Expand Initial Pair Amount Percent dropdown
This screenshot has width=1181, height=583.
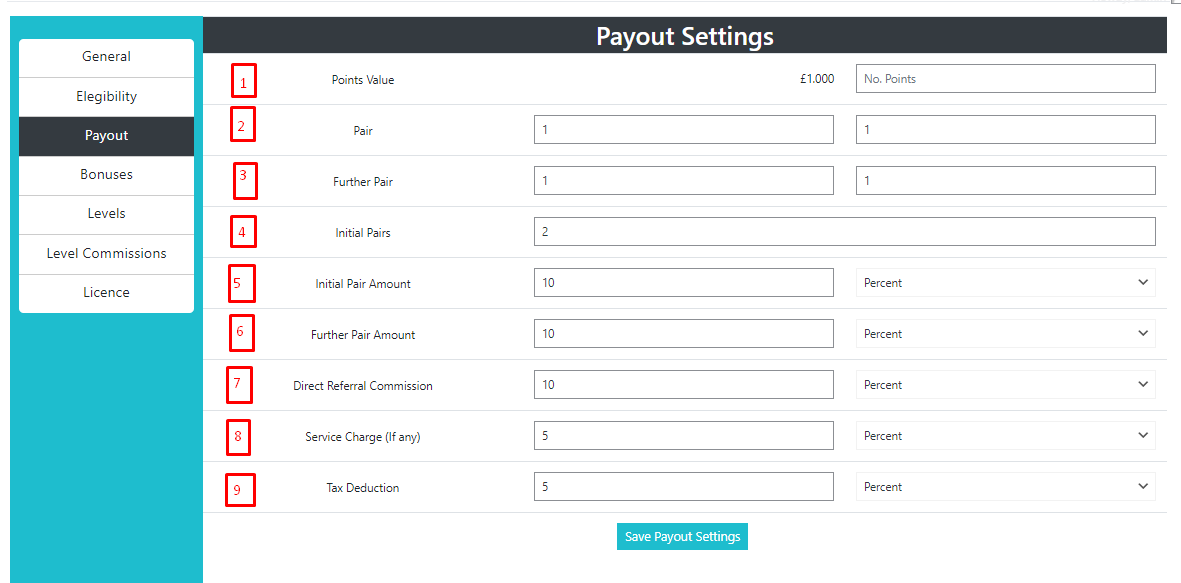pos(1005,283)
